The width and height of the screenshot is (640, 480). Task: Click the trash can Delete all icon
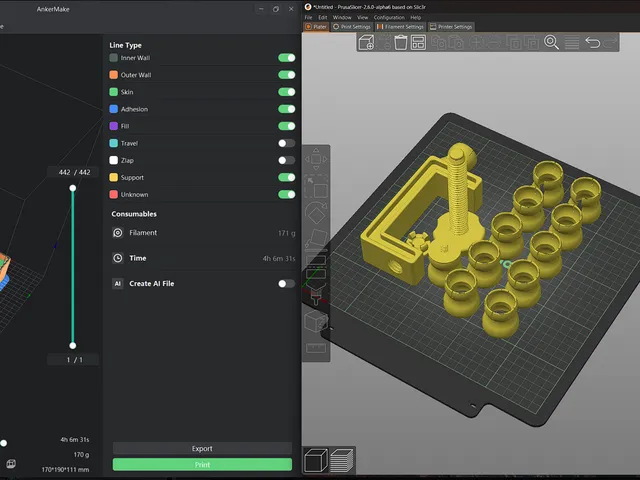tap(400, 42)
